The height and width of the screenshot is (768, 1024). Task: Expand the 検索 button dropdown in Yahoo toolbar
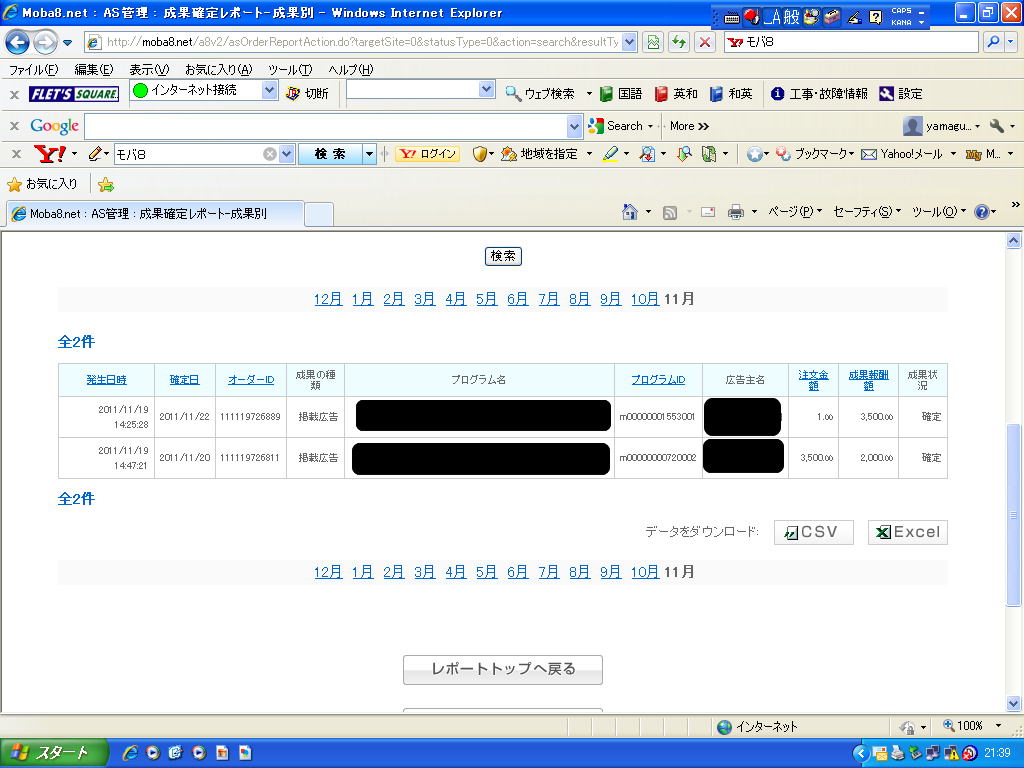click(x=370, y=154)
